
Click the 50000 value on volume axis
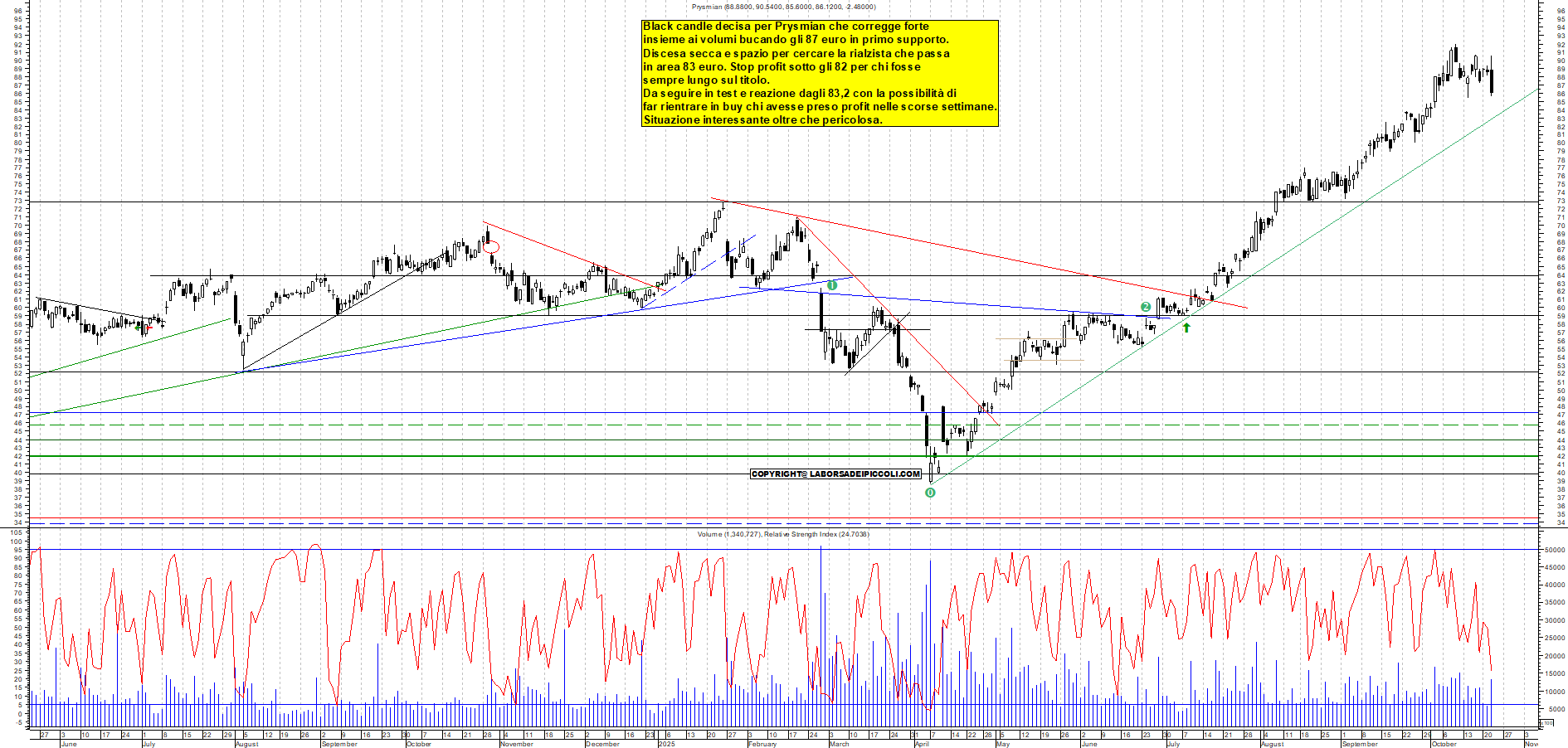click(1554, 550)
